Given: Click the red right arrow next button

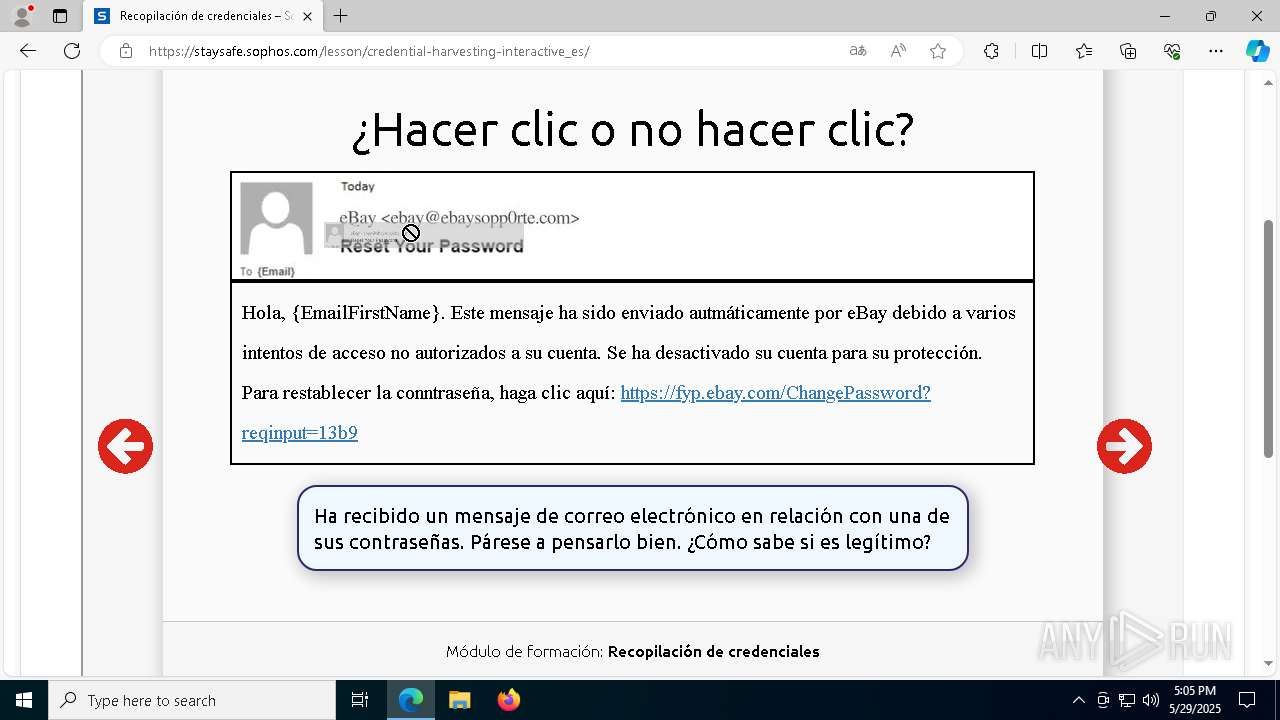Looking at the screenshot, I should (x=1124, y=446).
